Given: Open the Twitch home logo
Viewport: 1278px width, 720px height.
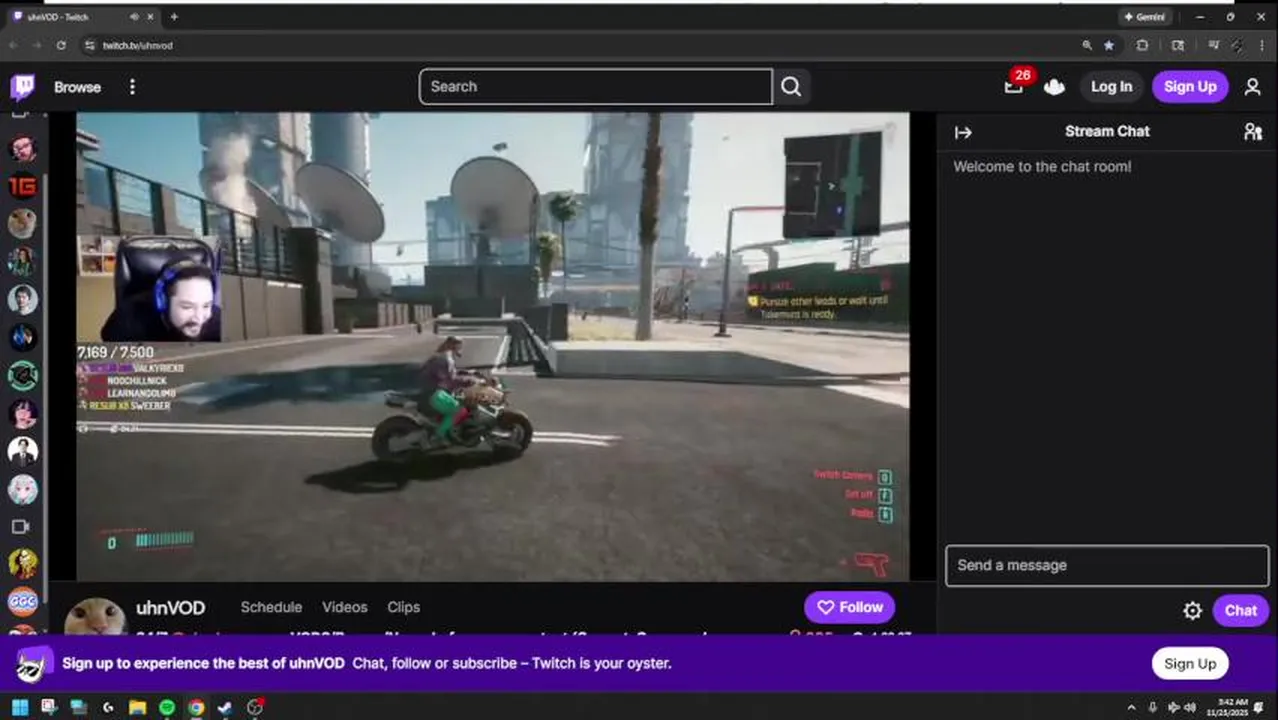Looking at the screenshot, I should pos(22,87).
